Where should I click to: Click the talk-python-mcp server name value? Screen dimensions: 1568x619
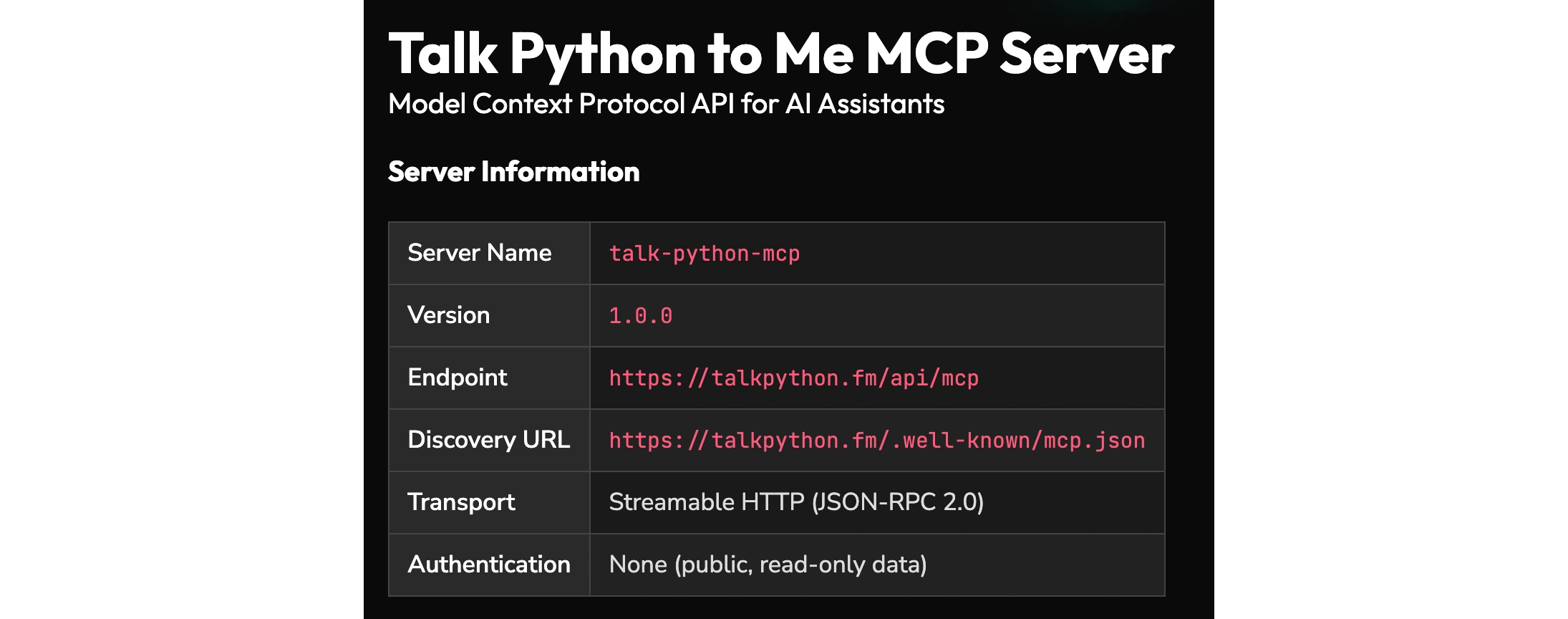pos(704,254)
